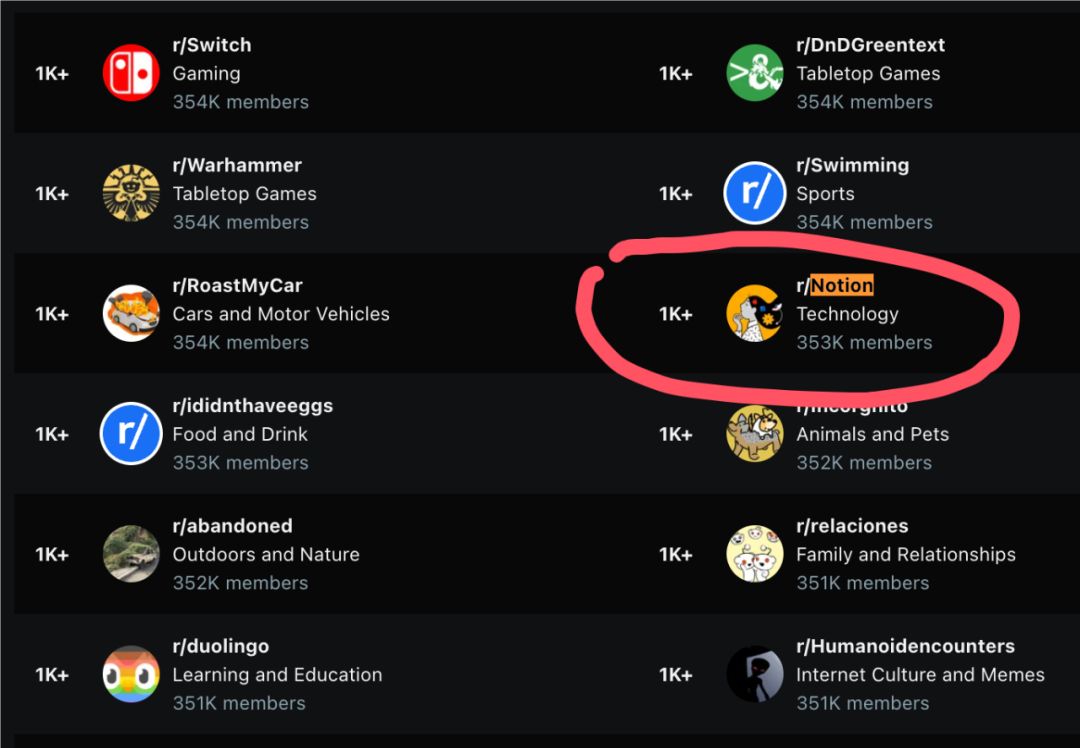The image size is (1080, 748).
Task: Visit the r/duolingo community link
Action: [x=220, y=646]
